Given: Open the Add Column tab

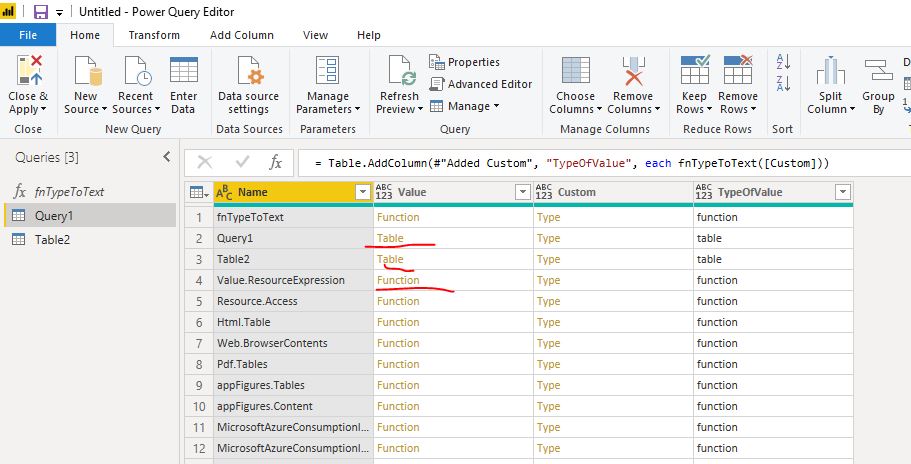Looking at the screenshot, I should point(241,35).
